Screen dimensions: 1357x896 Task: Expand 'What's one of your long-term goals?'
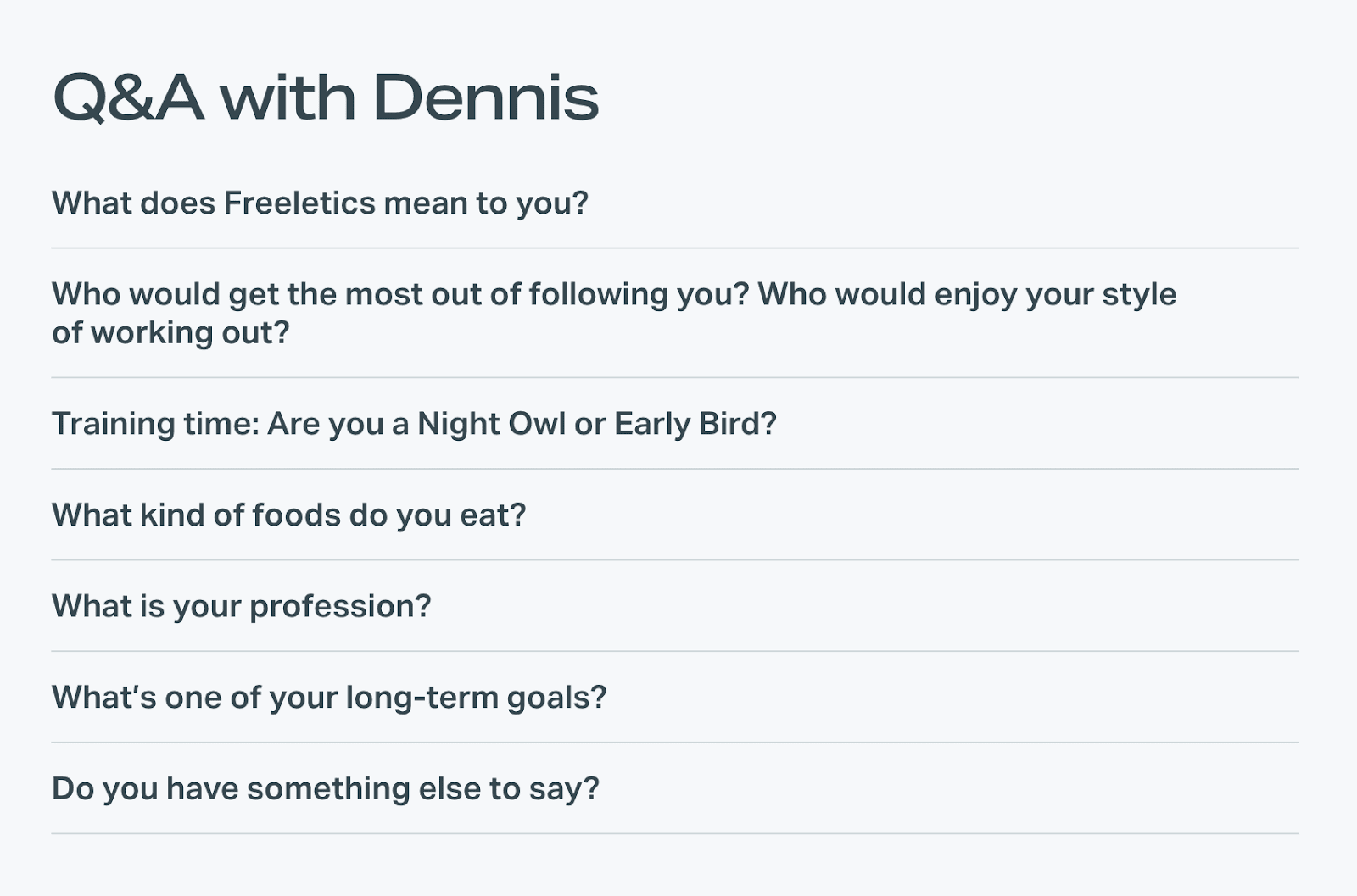(329, 698)
